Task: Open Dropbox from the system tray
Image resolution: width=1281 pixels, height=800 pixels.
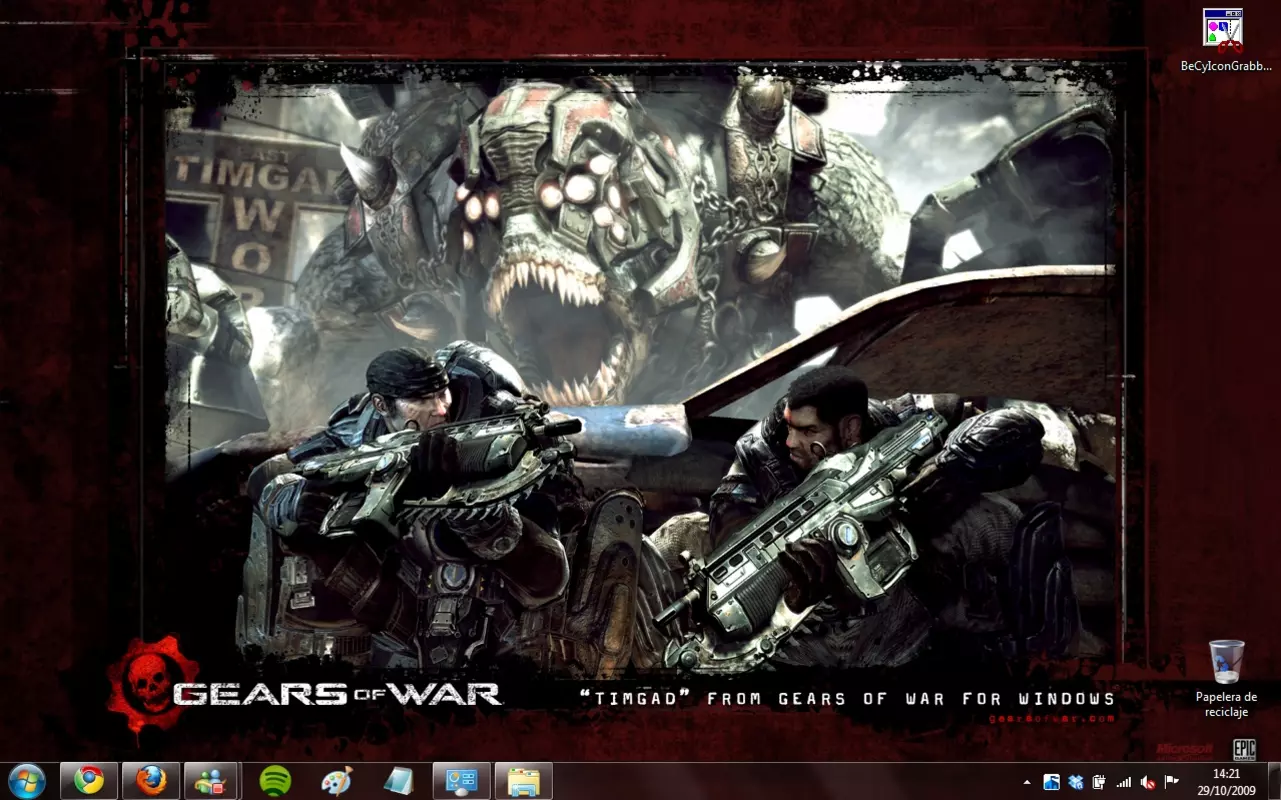Action: [x=1075, y=782]
